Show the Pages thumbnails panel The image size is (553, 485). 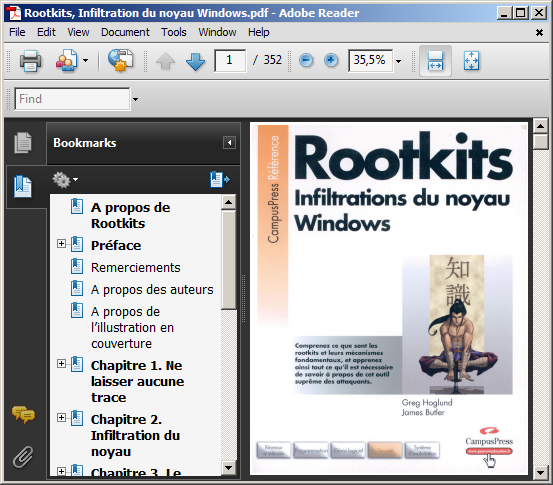[x=23, y=143]
